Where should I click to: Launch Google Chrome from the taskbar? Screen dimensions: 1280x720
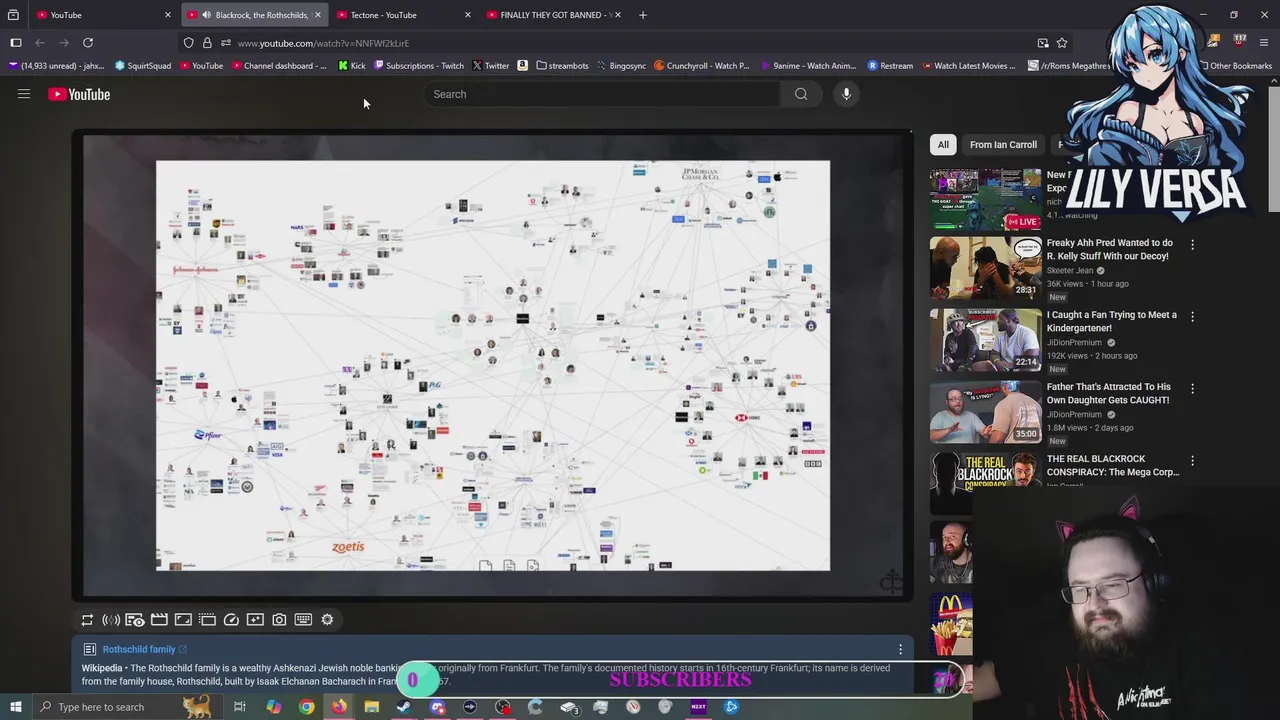point(306,707)
